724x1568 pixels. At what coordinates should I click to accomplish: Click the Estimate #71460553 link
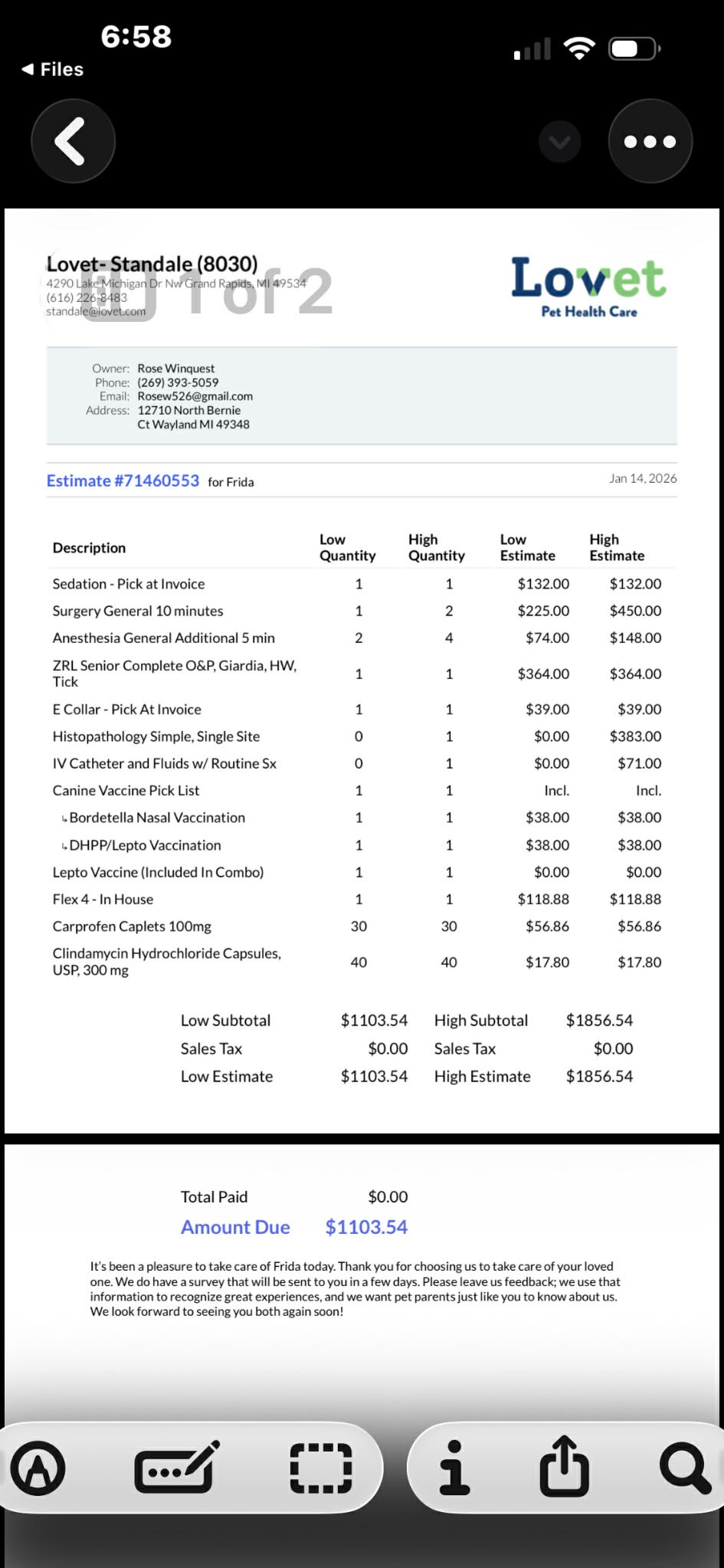(123, 481)
